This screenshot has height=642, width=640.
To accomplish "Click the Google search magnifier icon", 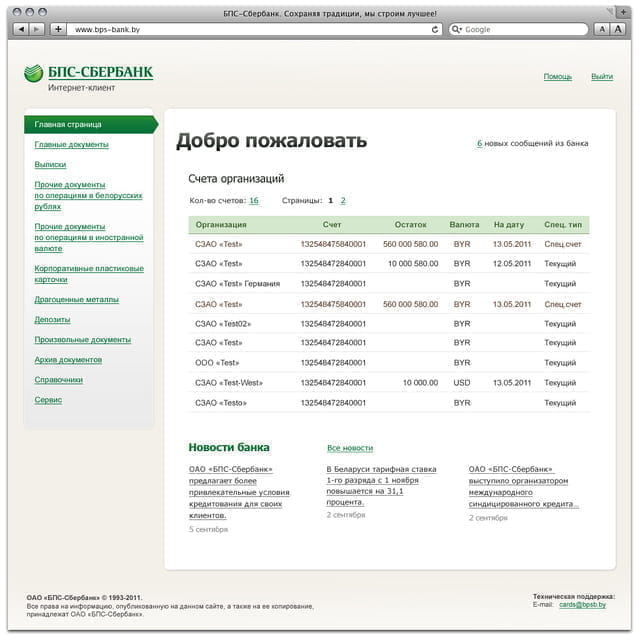I will [455, 29].
